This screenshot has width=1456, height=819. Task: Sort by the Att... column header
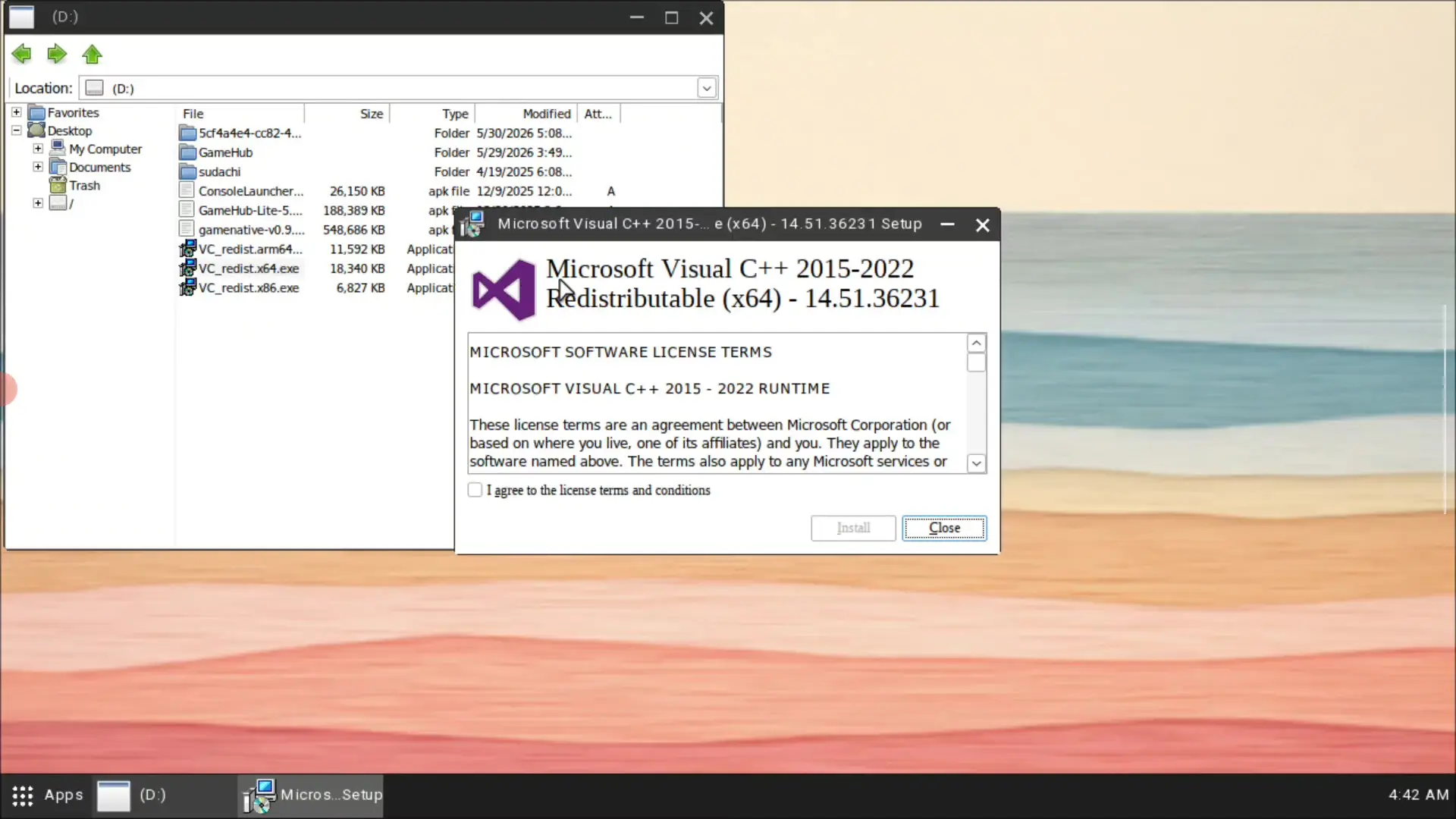[598, 114]
